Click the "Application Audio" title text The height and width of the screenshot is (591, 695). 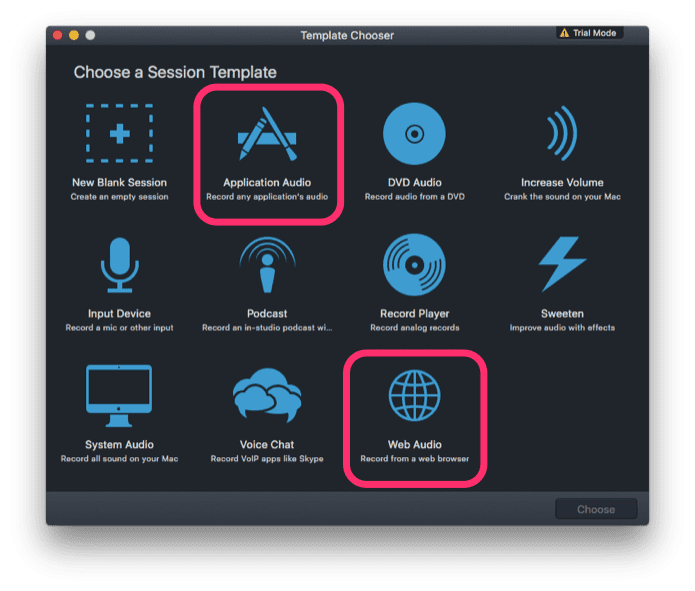pyautogui.click(x=267, y=183)
